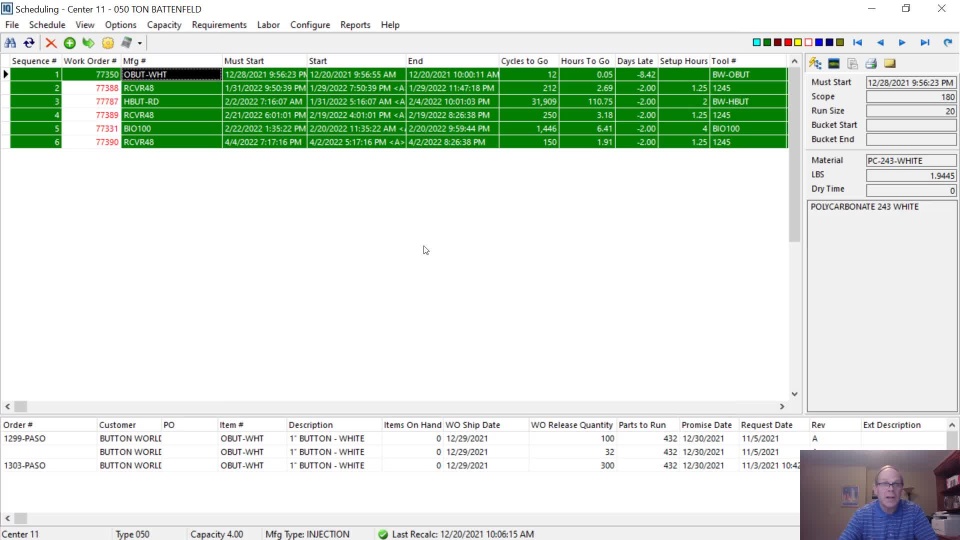Go to last work center
960x540 pixels.
click(x=924, y=42)
